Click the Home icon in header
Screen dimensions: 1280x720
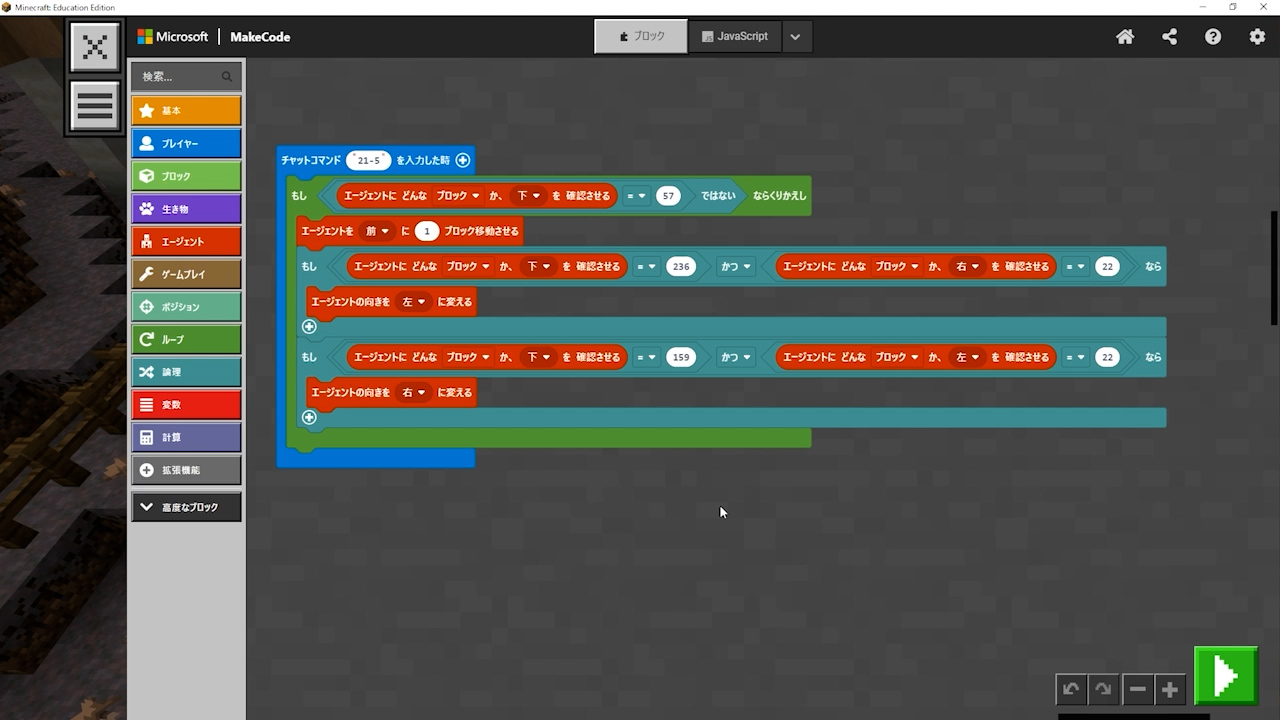pyautogui.click(x=1125, y=37)
